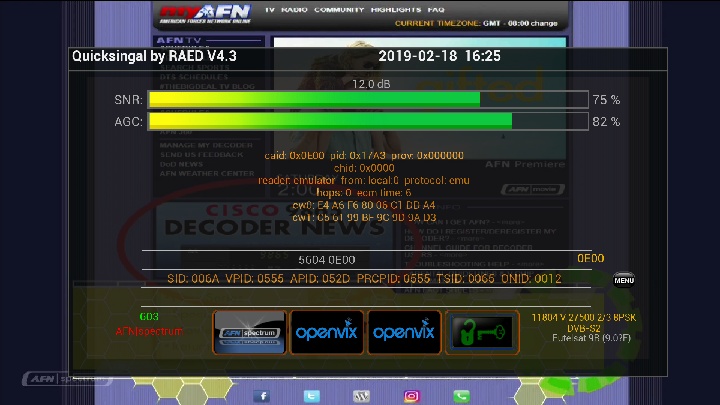720x405 pixels.
Task: Open the FAQ menu item
Action: point(436,10)
